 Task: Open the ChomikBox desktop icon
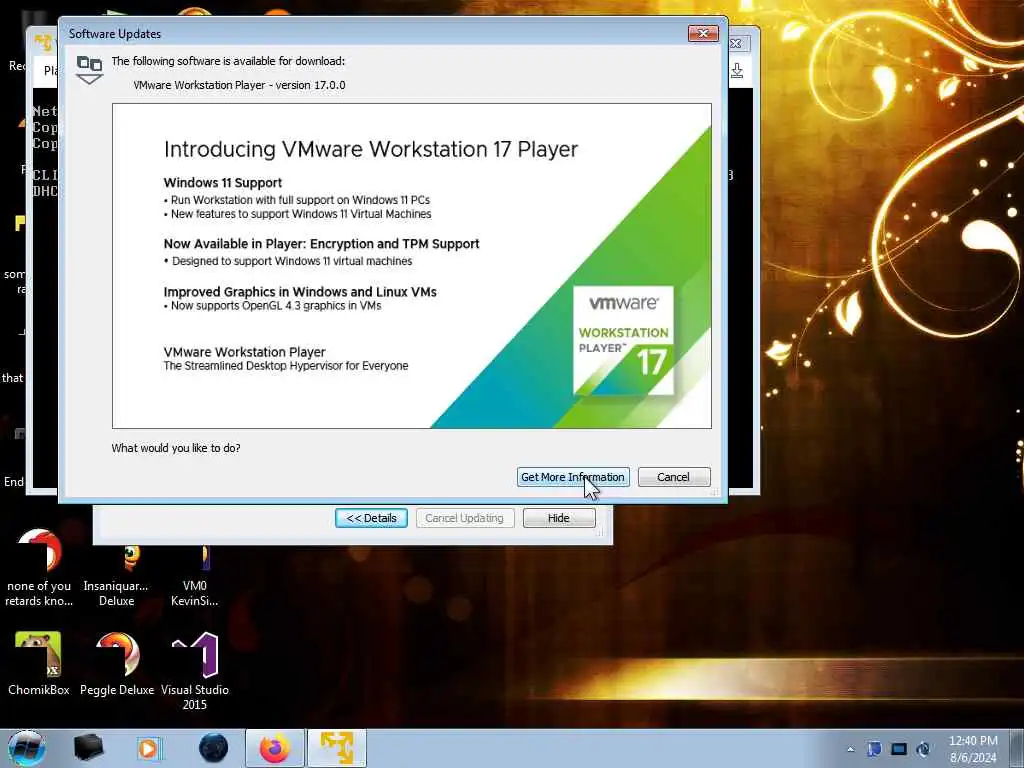tap(39, 664)
